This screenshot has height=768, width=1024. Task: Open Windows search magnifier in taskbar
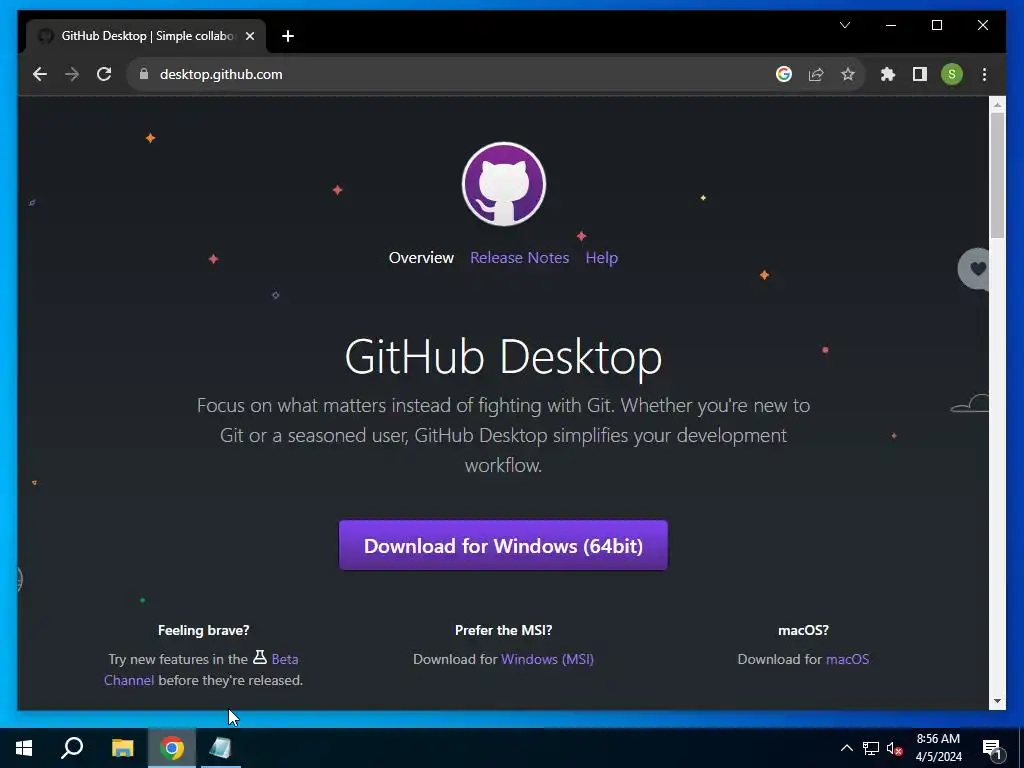pos(72,748)
